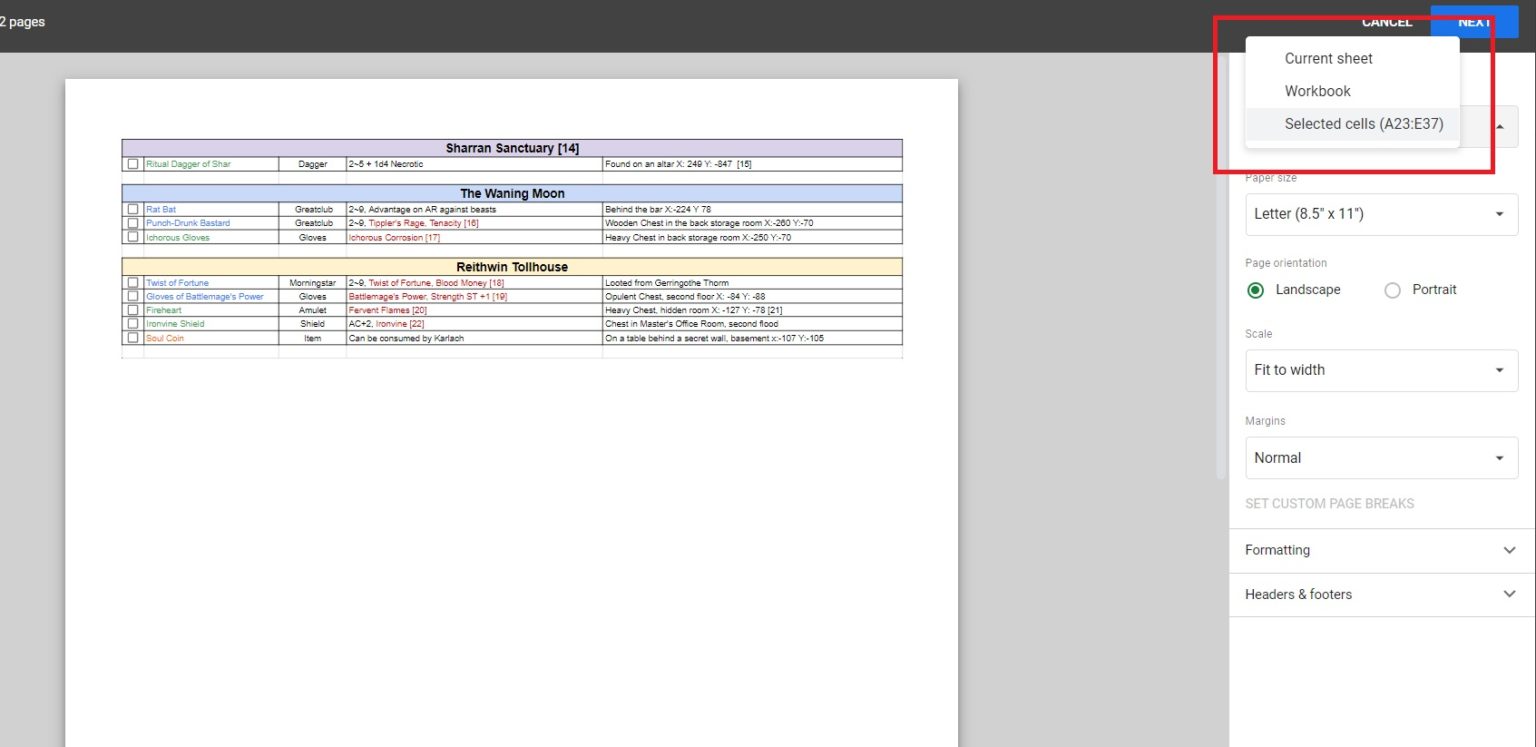Click the '2~5 + 1d4 Necrotic' cell
Screen dimensions: 1536x747
[474, 164]
